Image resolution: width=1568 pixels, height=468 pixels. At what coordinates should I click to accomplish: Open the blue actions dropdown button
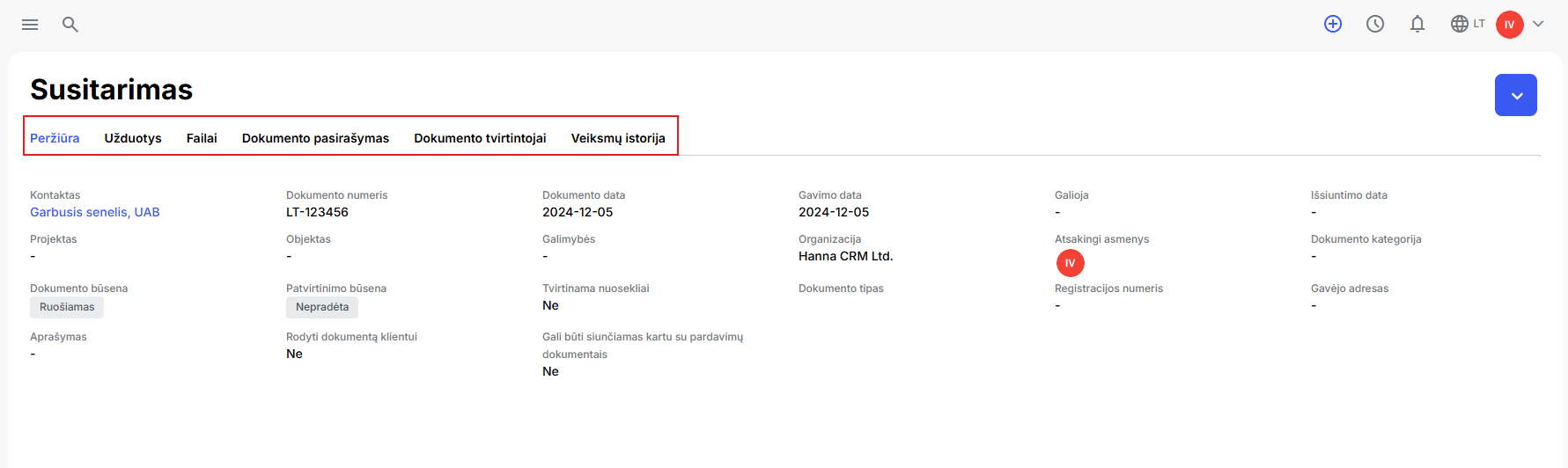(x=1516, y=95)
